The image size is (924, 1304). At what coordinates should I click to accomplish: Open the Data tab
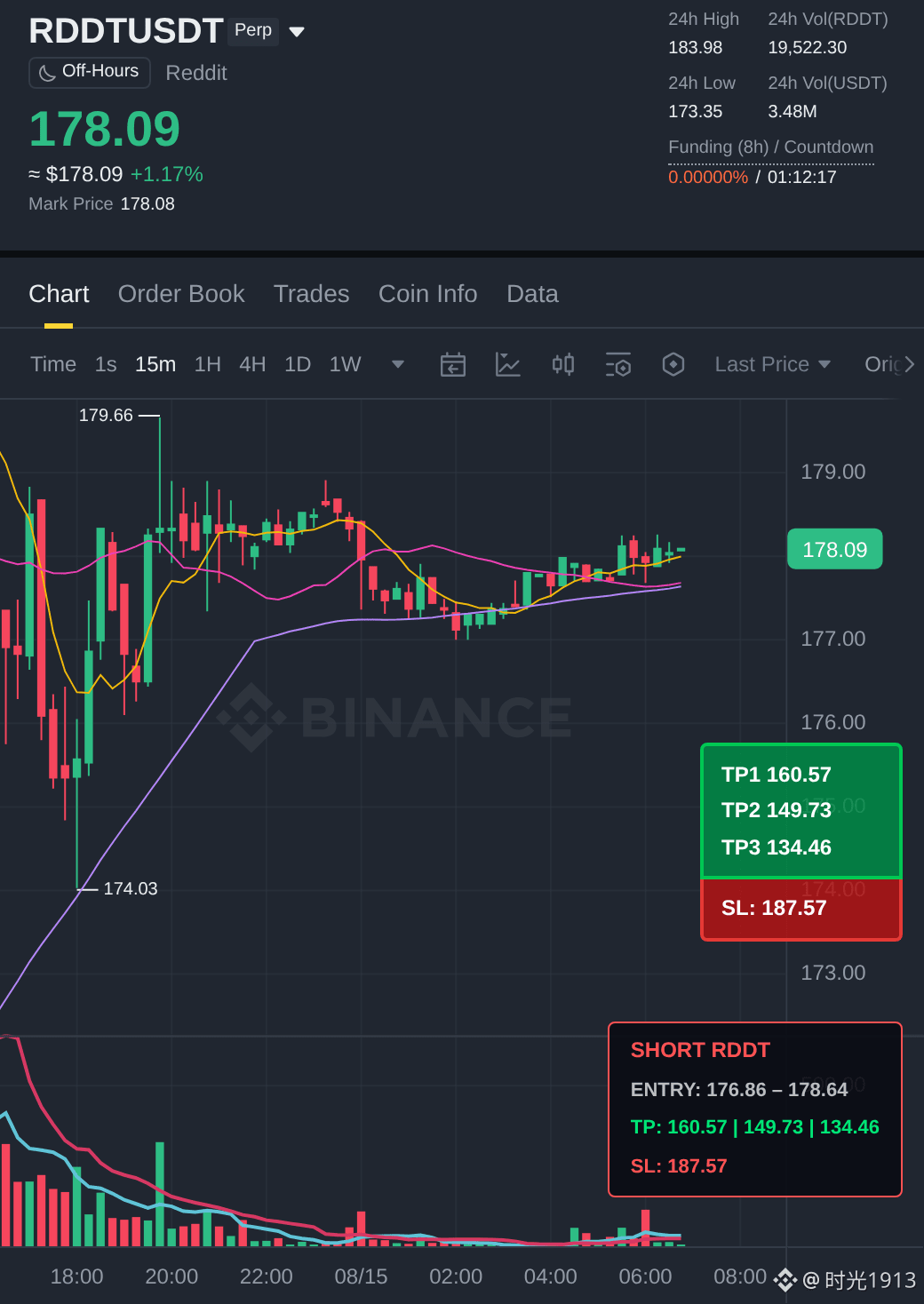pos(533,294)
